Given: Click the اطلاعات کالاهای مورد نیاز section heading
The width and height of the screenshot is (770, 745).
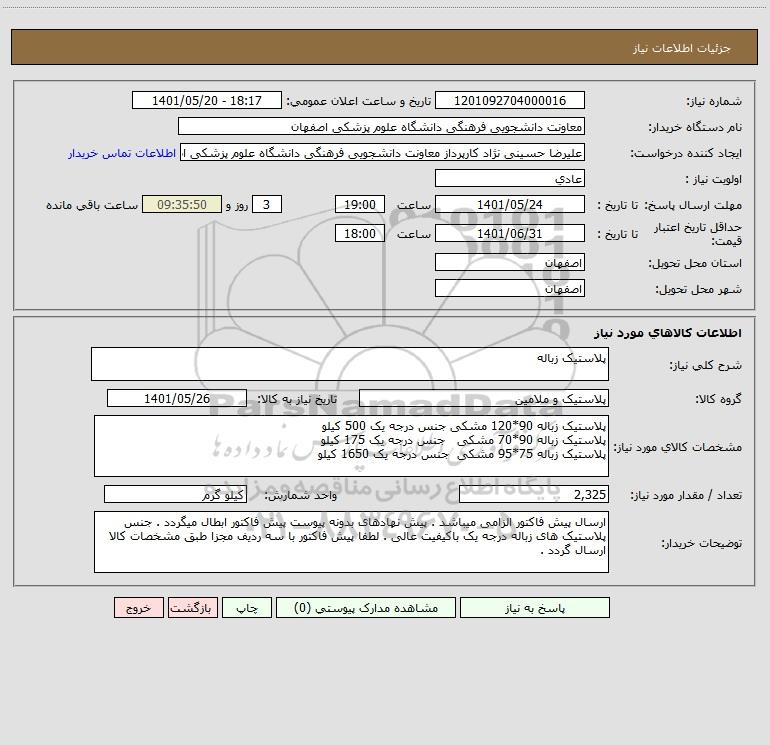Looking at the screenshot, I should point(668,333).
